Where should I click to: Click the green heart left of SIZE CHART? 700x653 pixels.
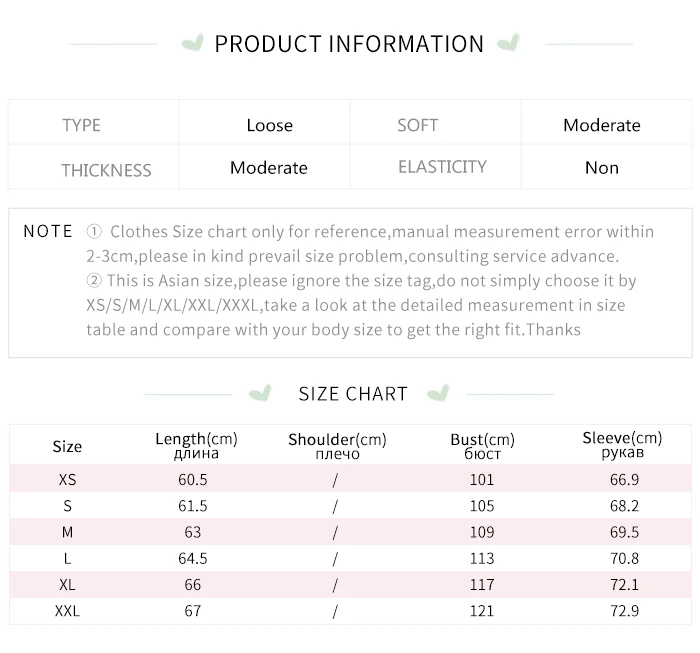point(260,393)
